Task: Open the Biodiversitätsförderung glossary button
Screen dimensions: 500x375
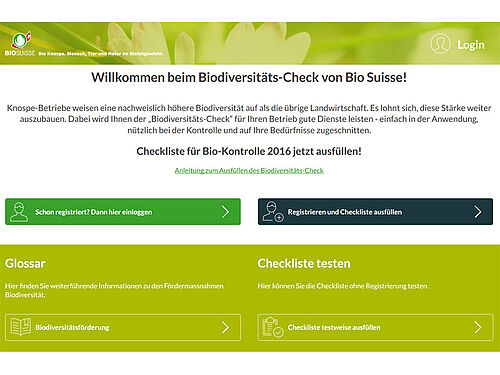Action: [x=123, y=327]
